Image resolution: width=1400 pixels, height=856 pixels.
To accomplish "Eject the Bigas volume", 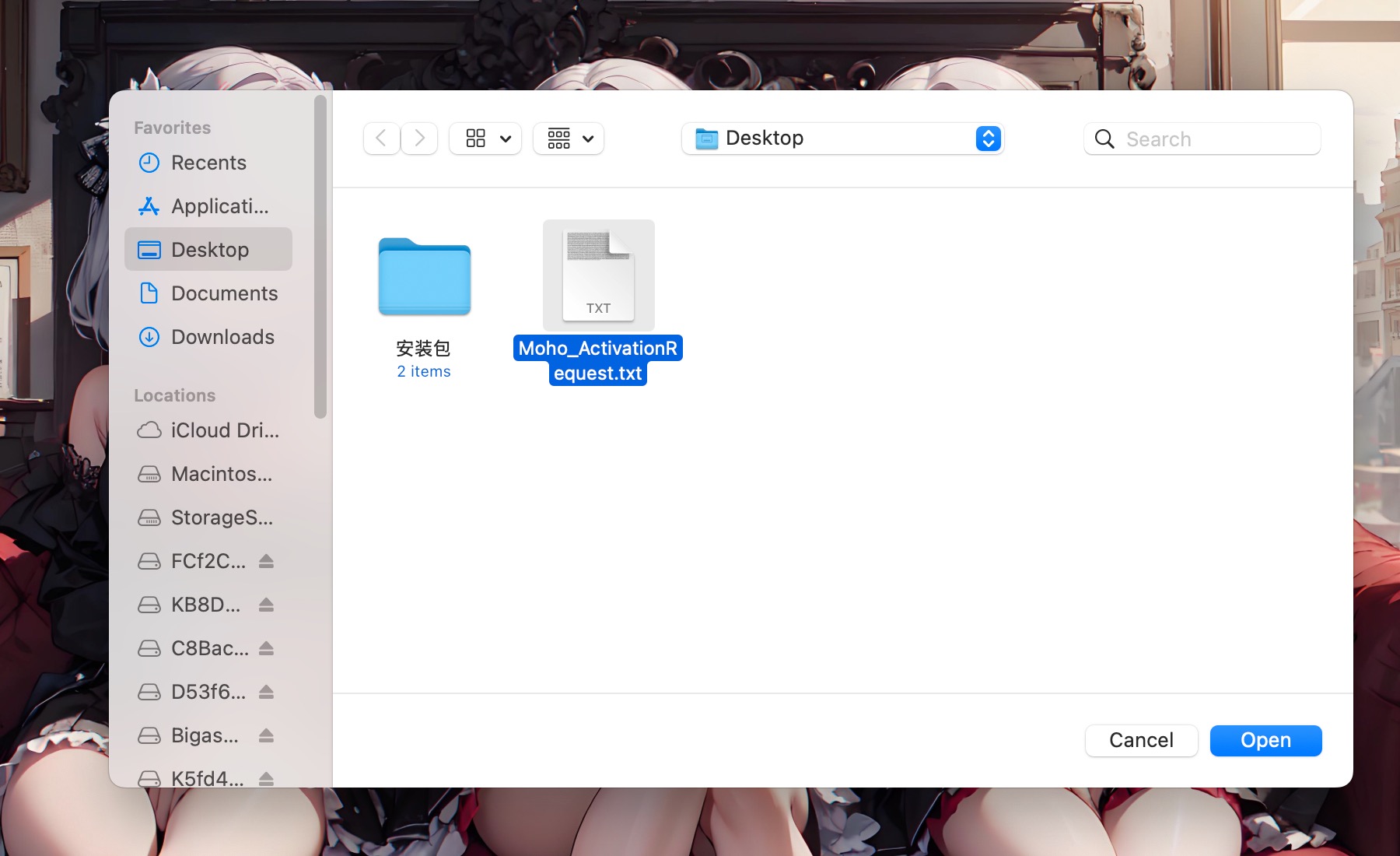I will 266,735.
